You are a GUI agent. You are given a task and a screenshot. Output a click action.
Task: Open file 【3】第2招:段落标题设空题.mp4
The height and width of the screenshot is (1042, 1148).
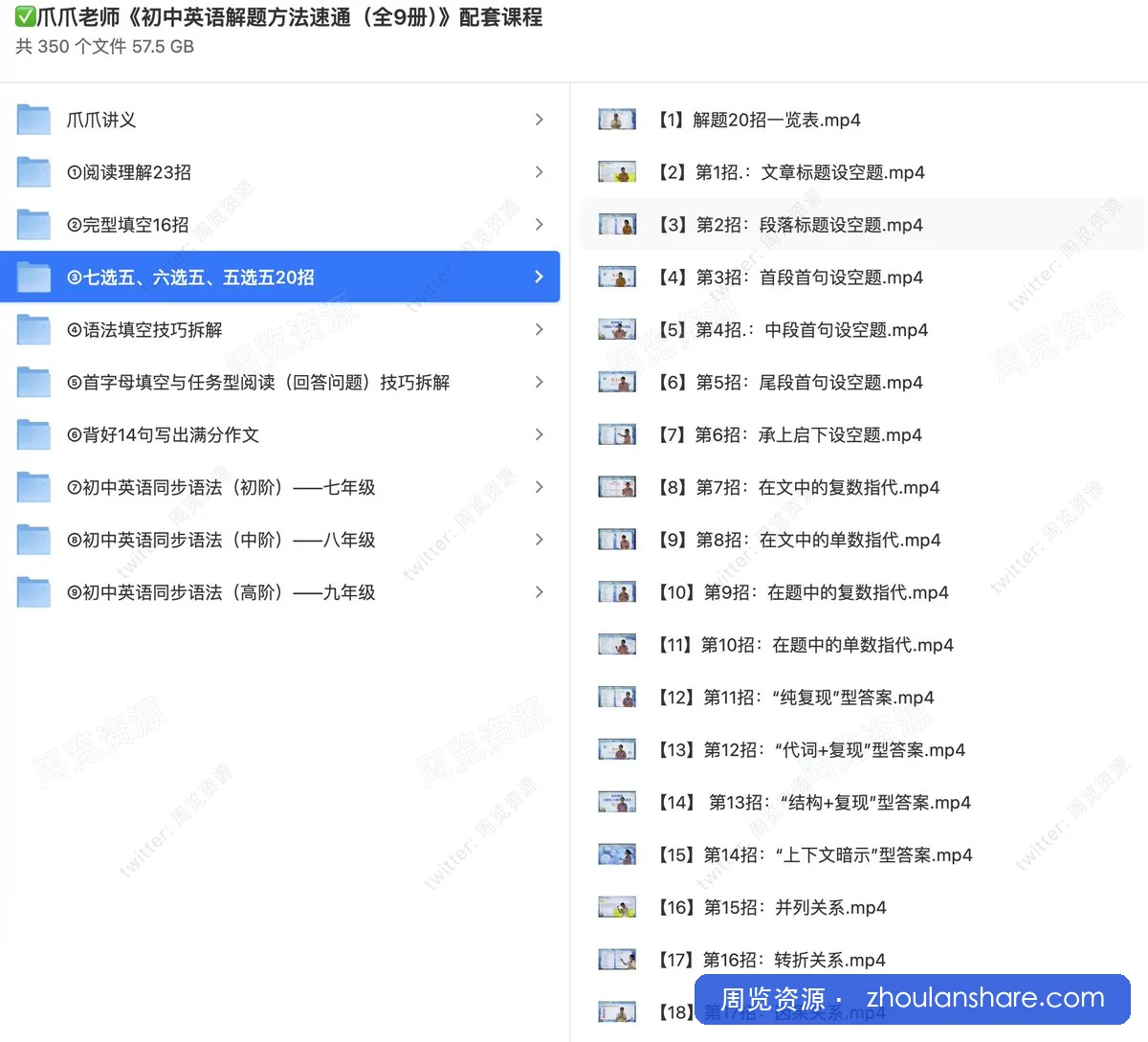point(861,225)
